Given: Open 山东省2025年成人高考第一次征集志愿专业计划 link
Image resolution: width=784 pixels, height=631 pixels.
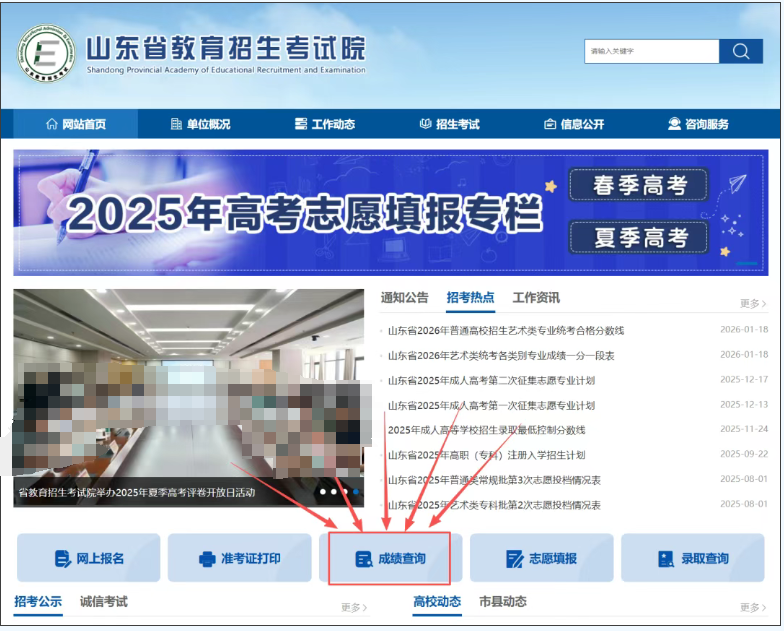Looking at the screenshot, I should [x=491, y=406].
